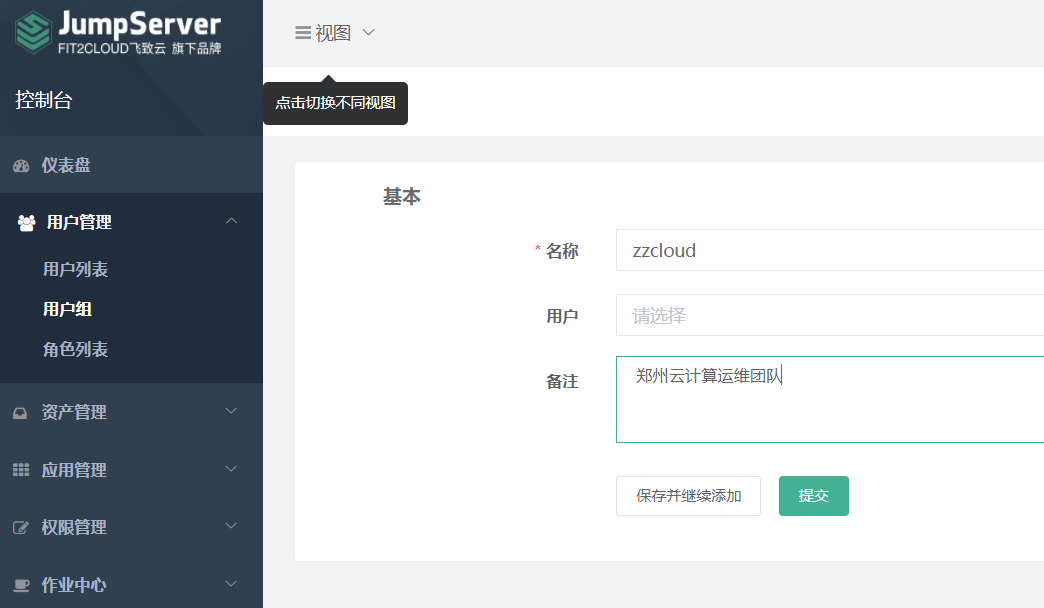Collapse the 用户管理 menu chevron
This screenshot has width=1044, height=608.
click(231, 220)
